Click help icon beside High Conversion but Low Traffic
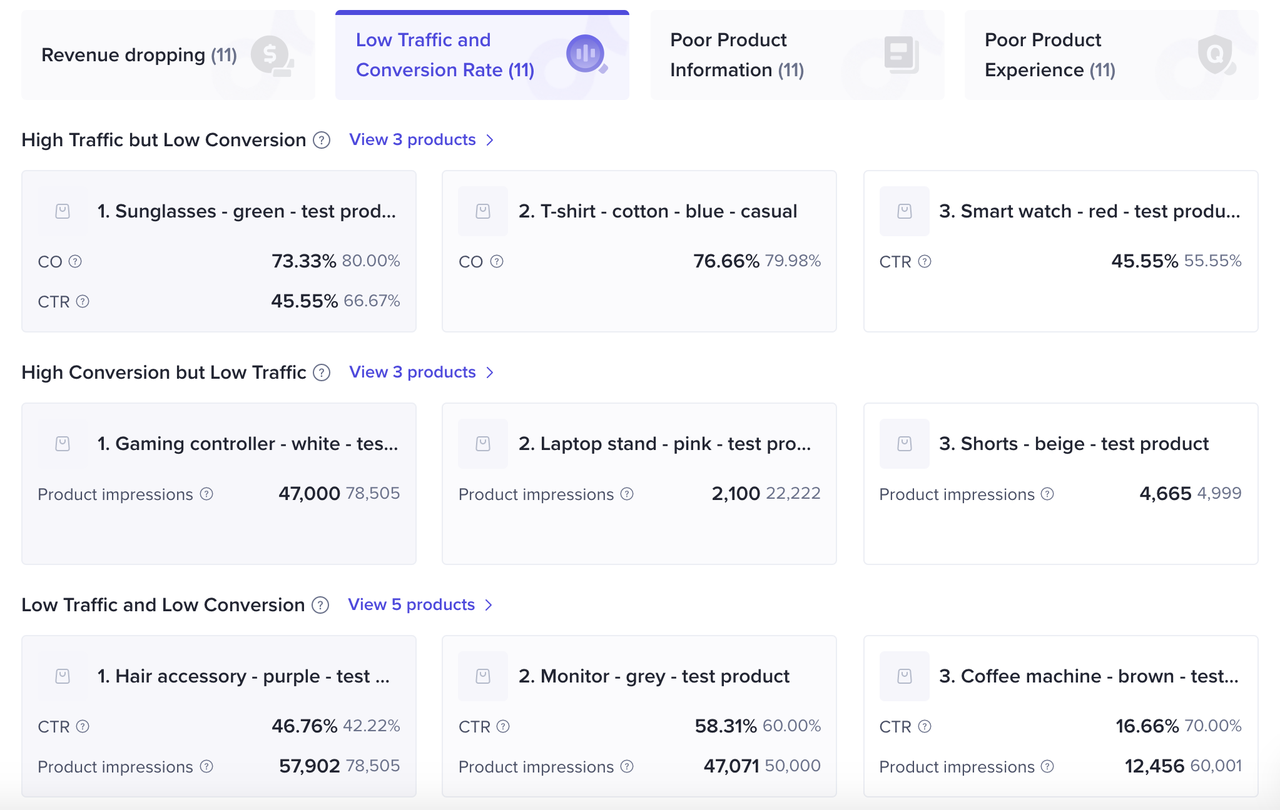 tap(321, 372)
